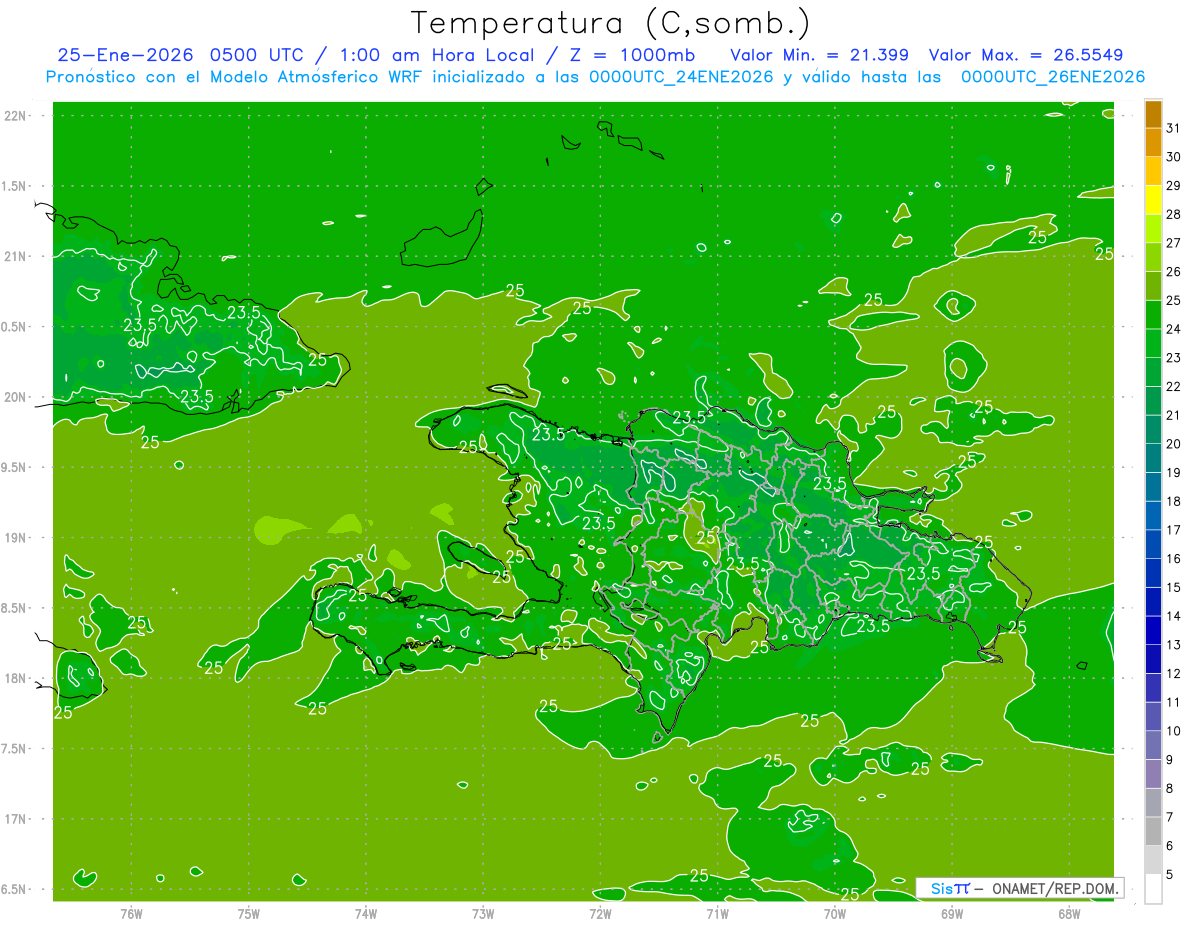Screen dimensions: 1200x927
Task: Click the 0000UTC_24ENE2026 initialization time text
Action: [681, 77]
